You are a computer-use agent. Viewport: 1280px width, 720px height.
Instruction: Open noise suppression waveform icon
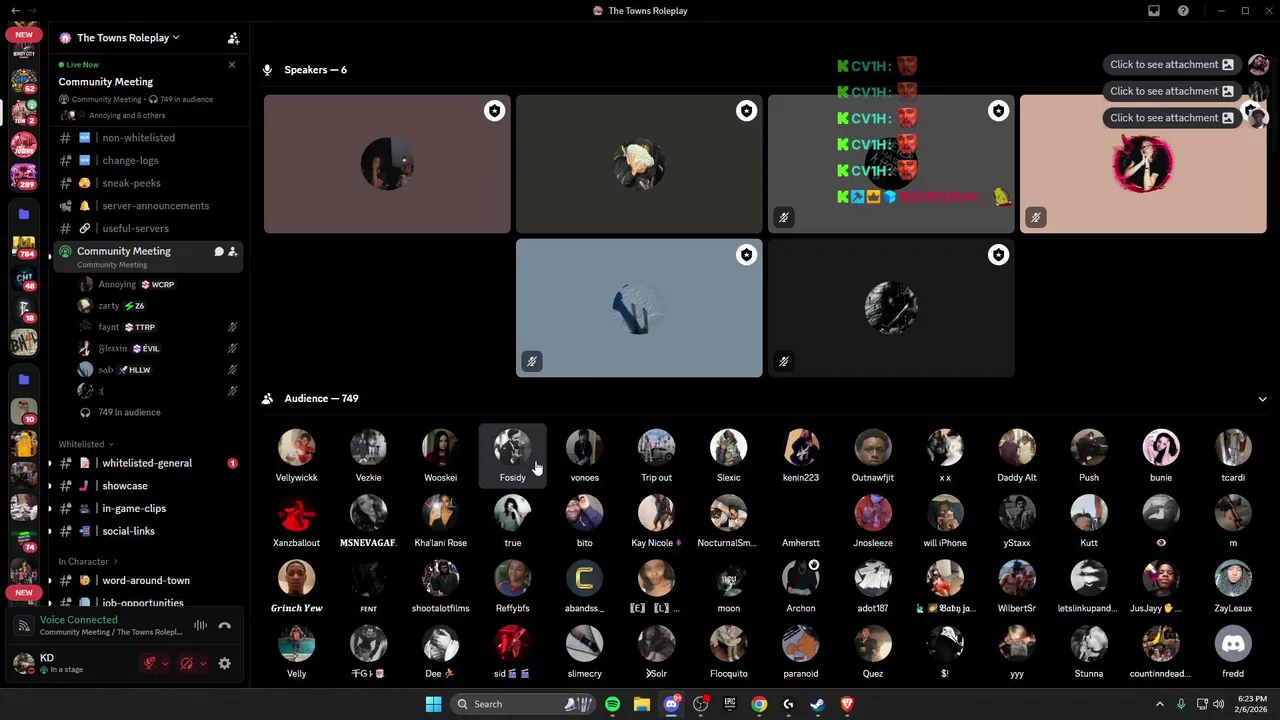coord(201,626)
